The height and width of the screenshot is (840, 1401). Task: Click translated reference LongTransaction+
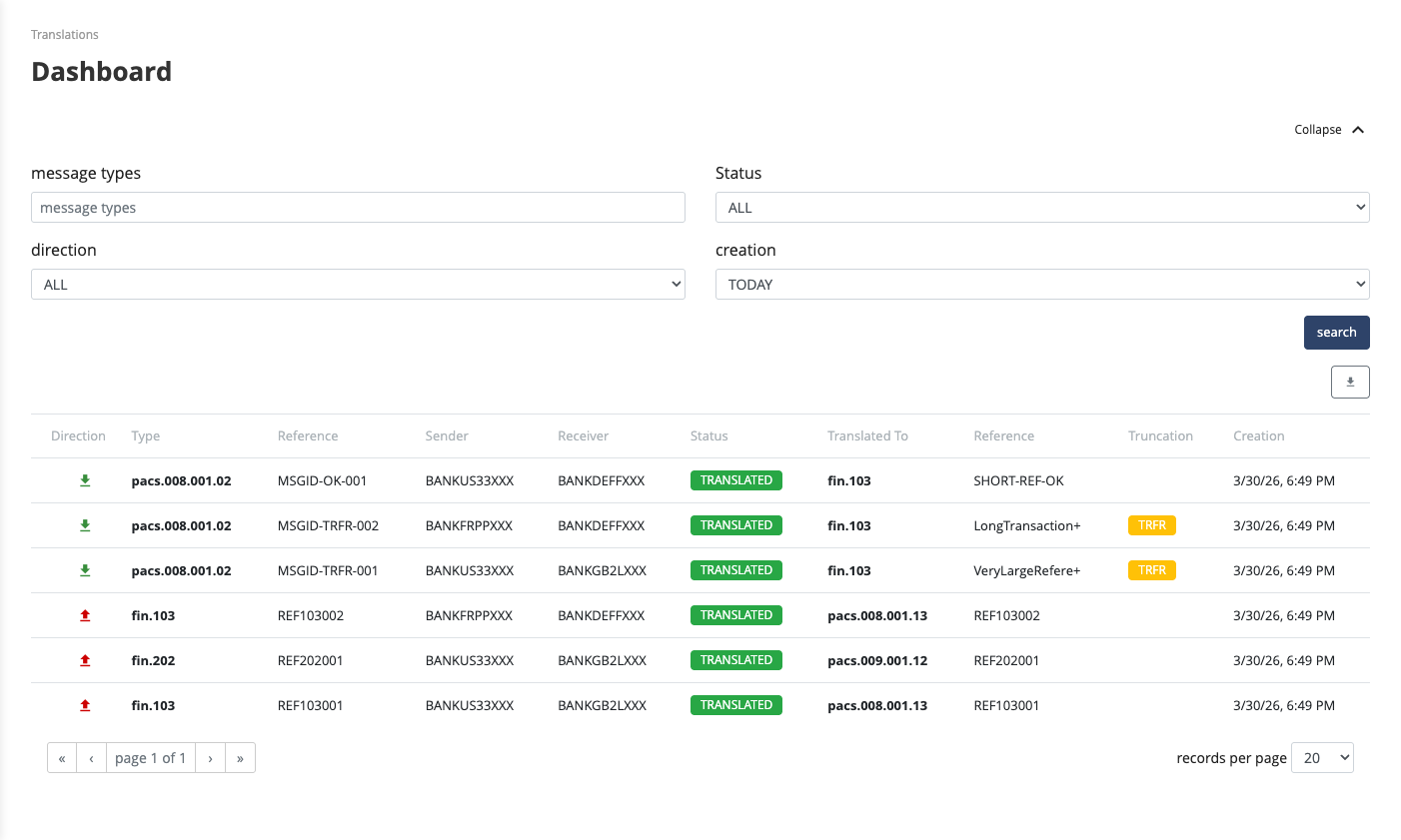pos(1027,525)
